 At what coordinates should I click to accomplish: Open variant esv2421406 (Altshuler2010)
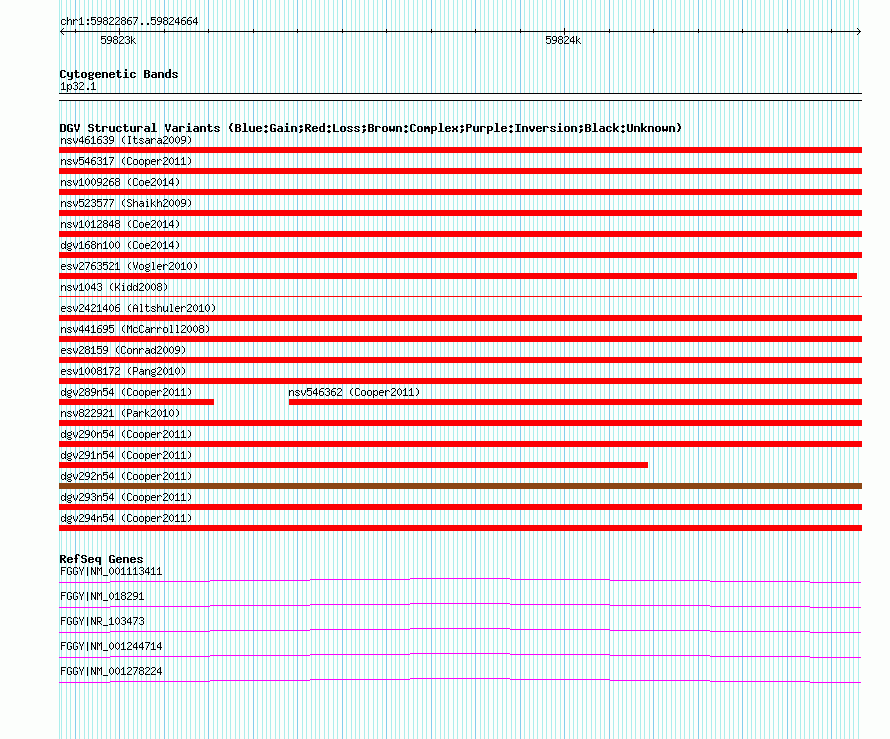pos(138,308)
